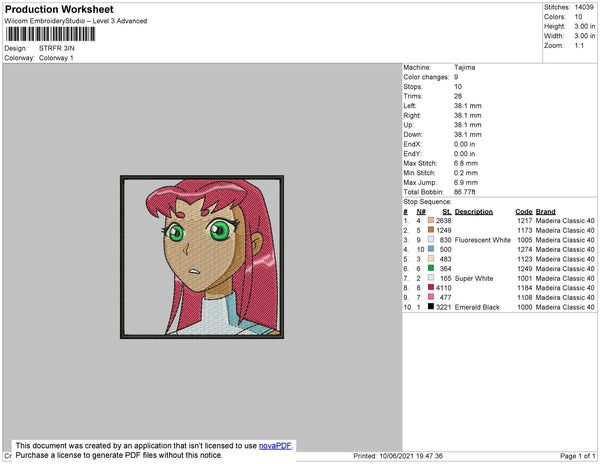
Task: Open the novaPDF link in the notice
Action: pos(275,446)
